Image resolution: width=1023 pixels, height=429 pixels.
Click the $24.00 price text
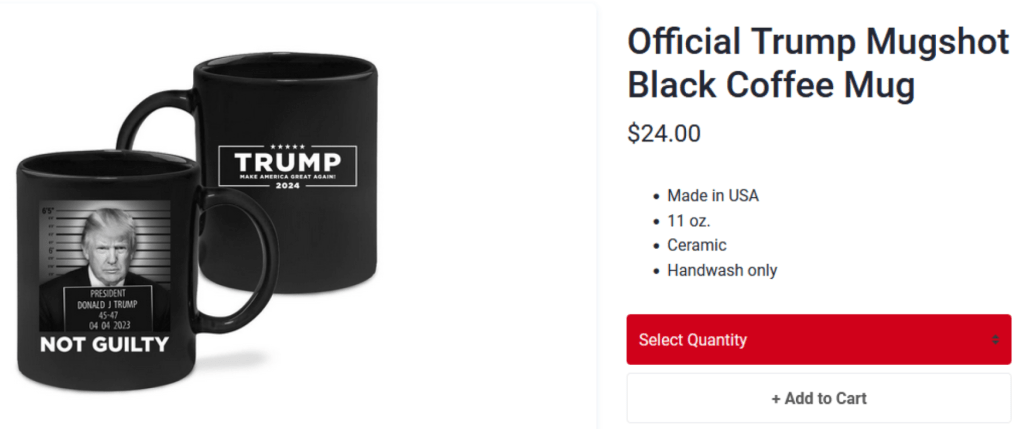[664, 133]
